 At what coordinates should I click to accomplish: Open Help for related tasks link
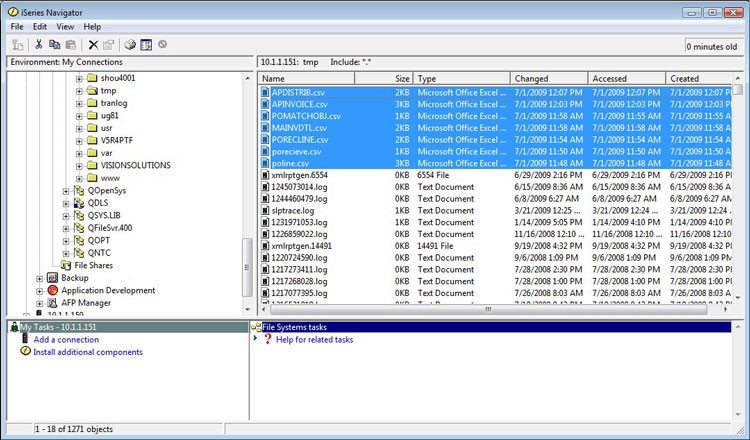pyautogui.click(x=314, y=340)
